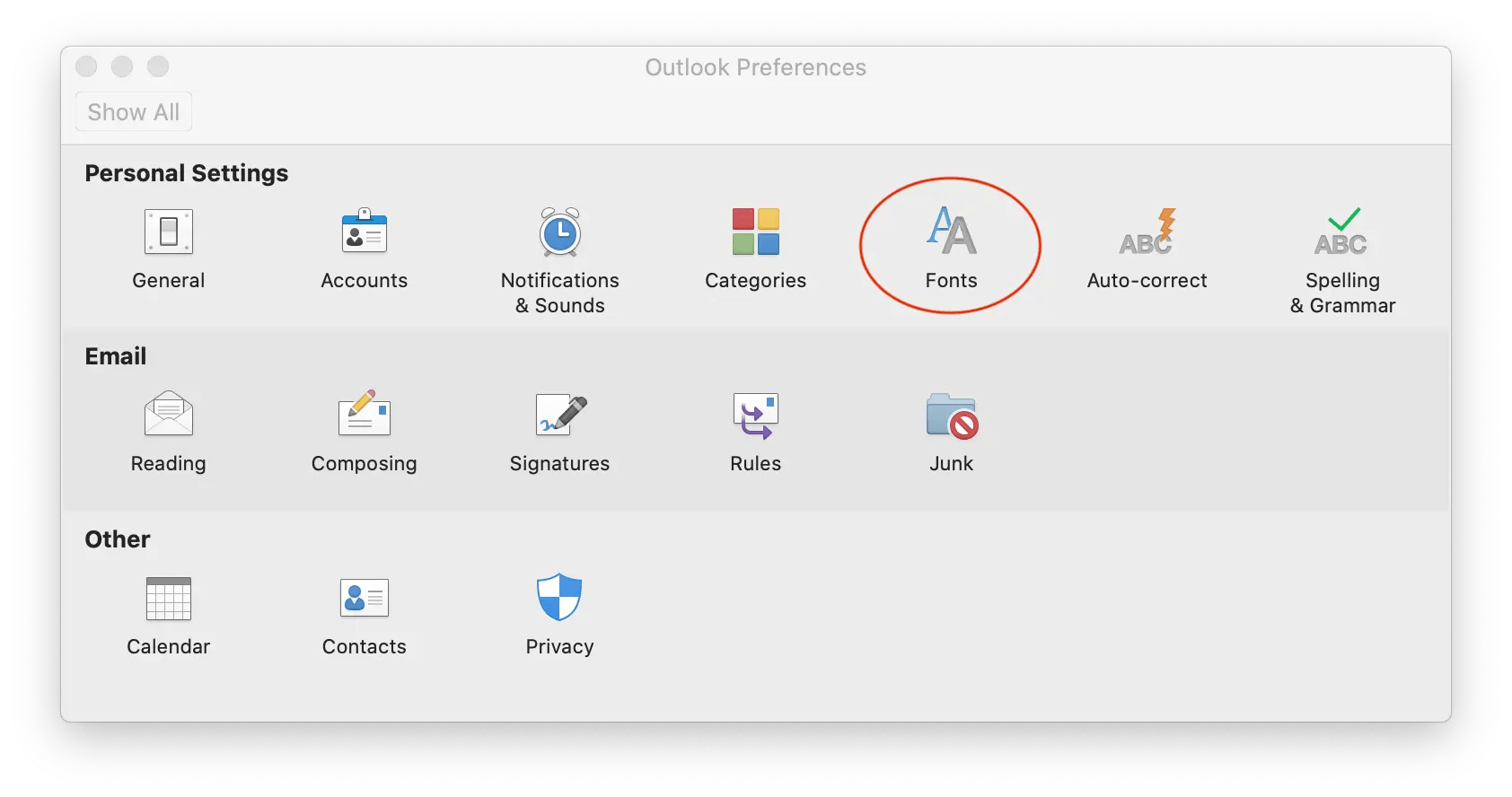Image resolution: width=1512 pixels, height=797 pixels.
Task: Click the red close window button
Action: (x=86, y=67)
